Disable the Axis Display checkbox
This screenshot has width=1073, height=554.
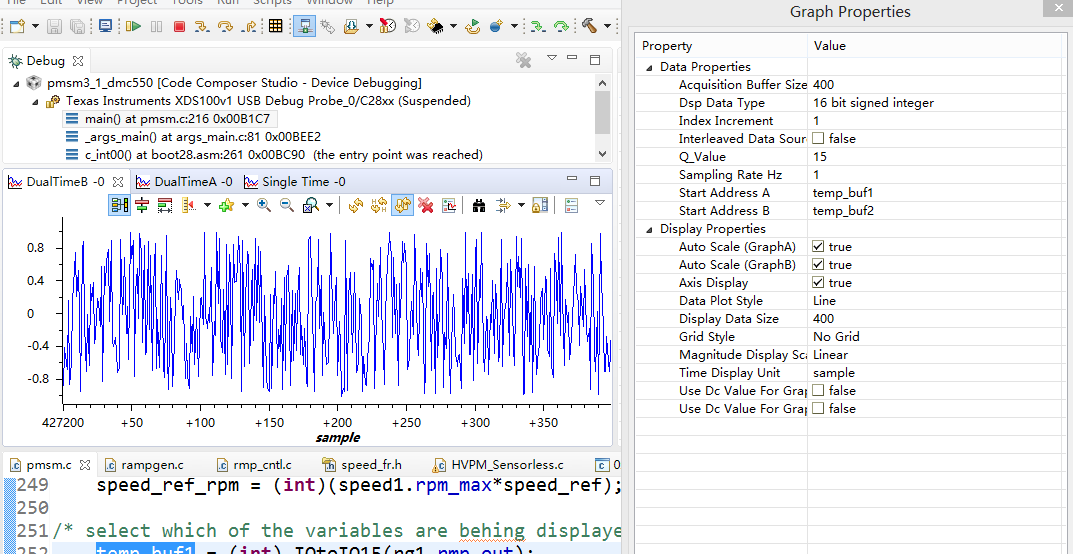pyautogui.click(x=818, y=283)
